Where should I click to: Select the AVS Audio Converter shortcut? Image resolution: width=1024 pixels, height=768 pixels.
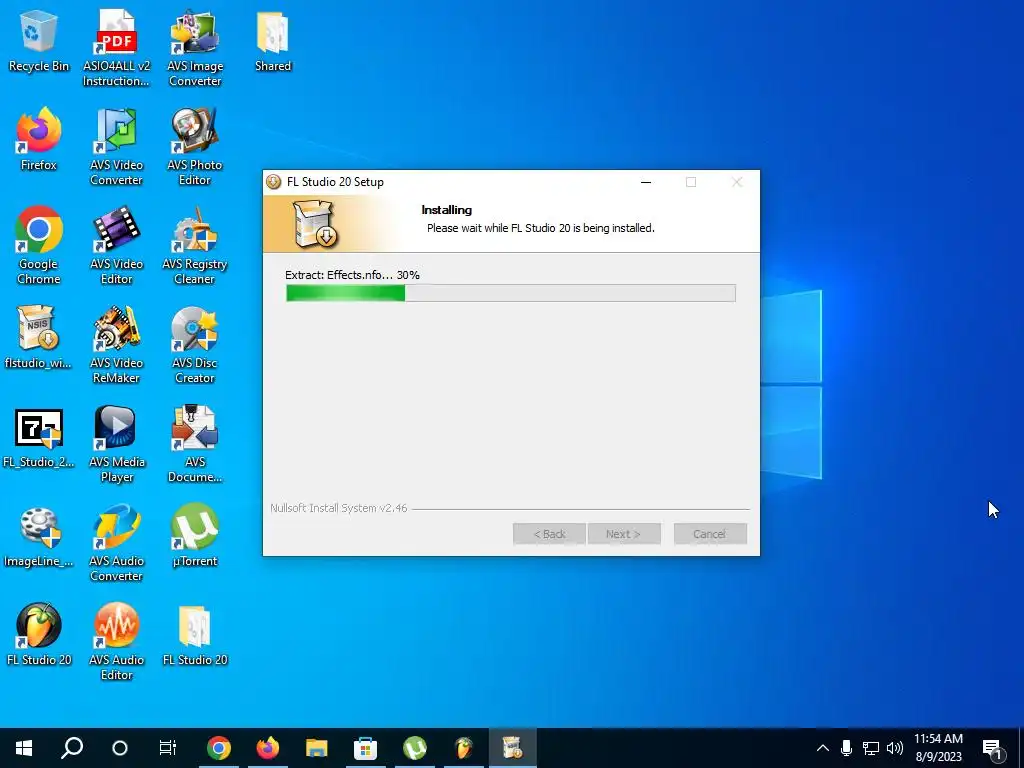coord(116,543)
